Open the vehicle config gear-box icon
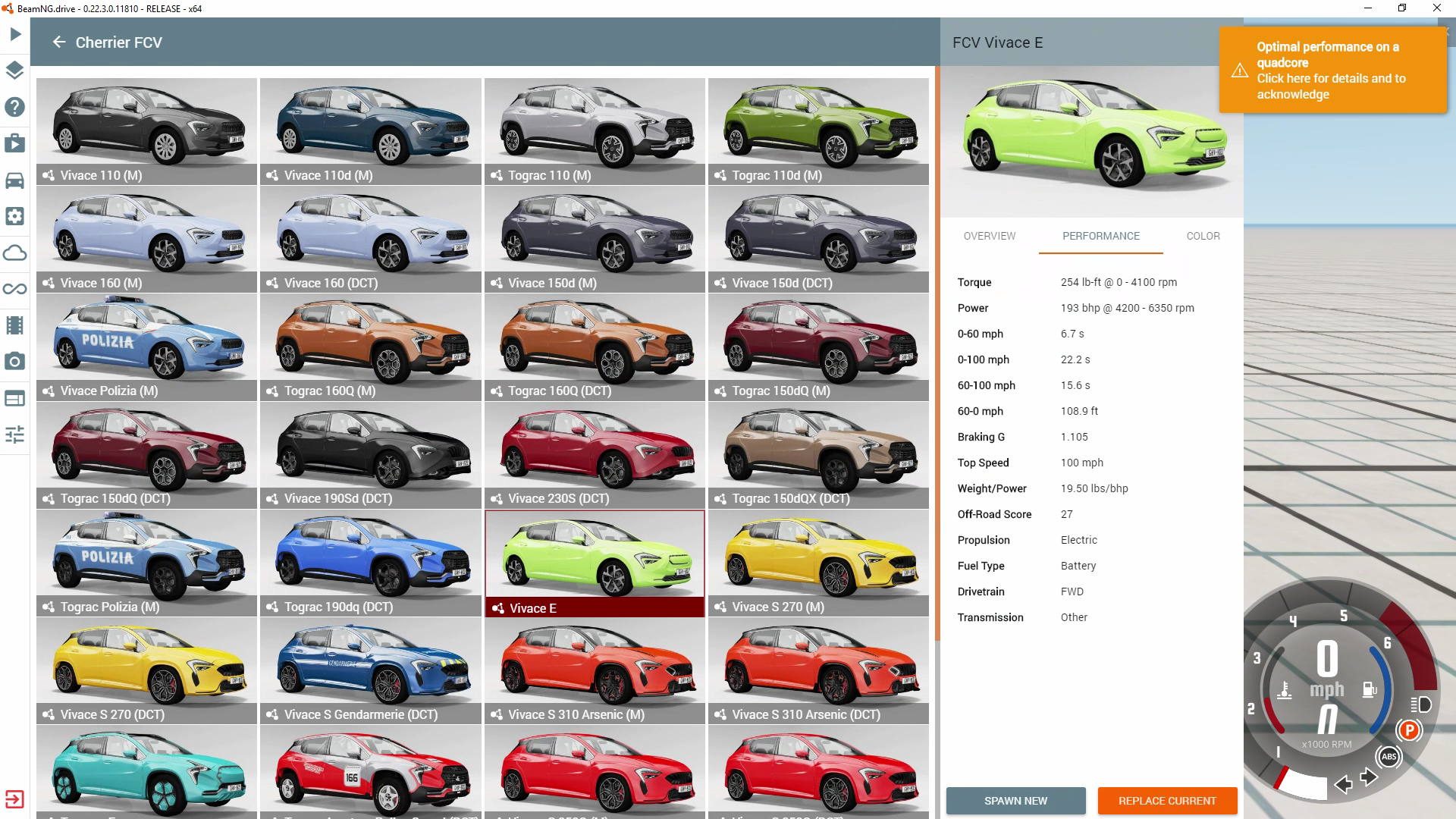Viewport: 1456px width, 819px height. click(x=15, y=216)
